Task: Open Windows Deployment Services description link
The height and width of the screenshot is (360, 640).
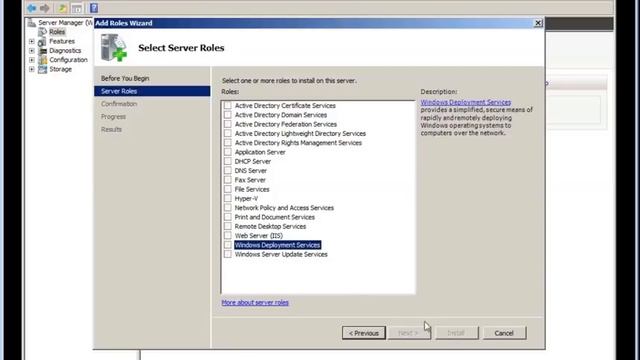Action: pos(466,102)
